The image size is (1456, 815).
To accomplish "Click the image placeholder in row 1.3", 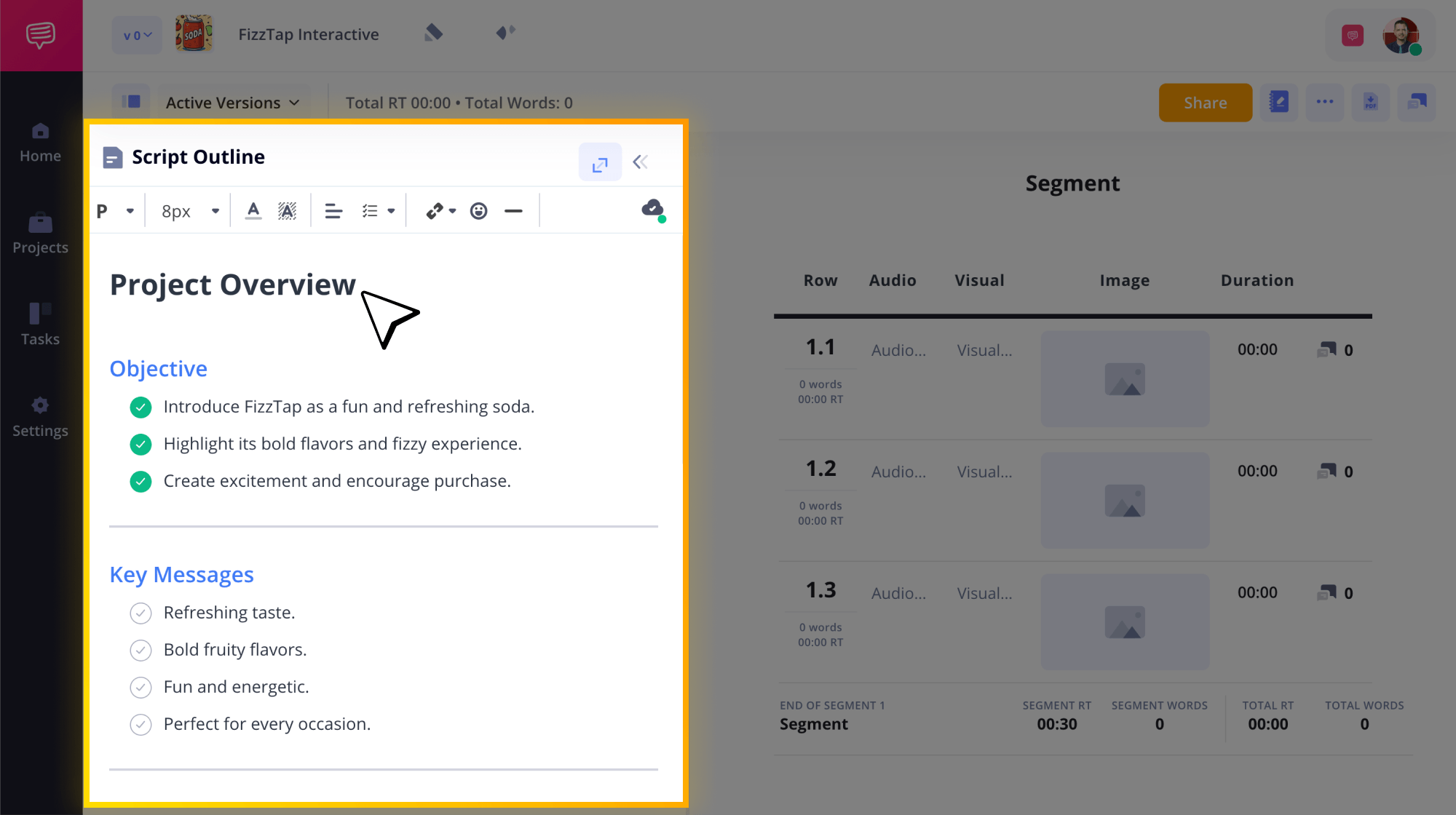I will (1125, 622).
